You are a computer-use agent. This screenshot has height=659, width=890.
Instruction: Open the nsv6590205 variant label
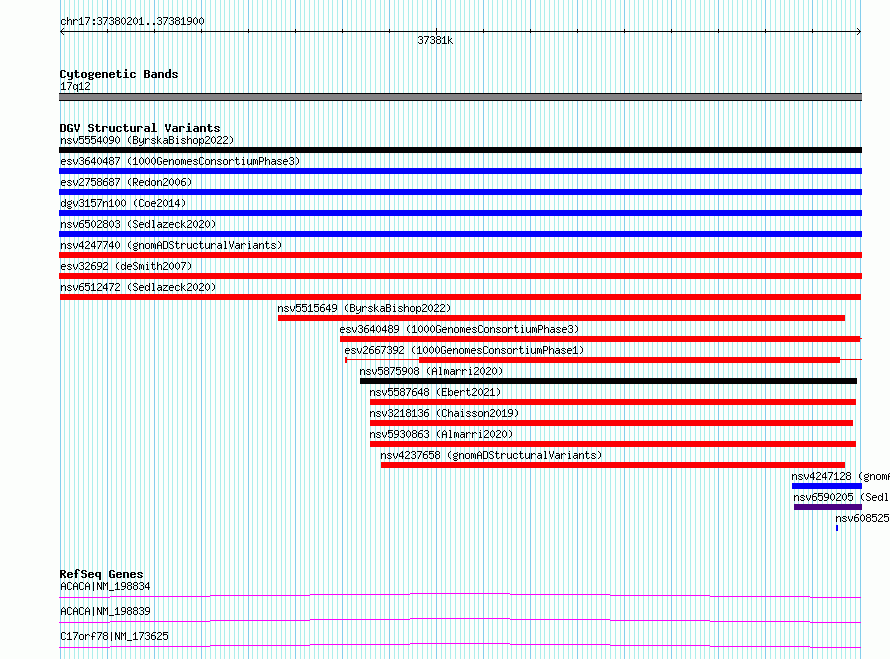841,497
